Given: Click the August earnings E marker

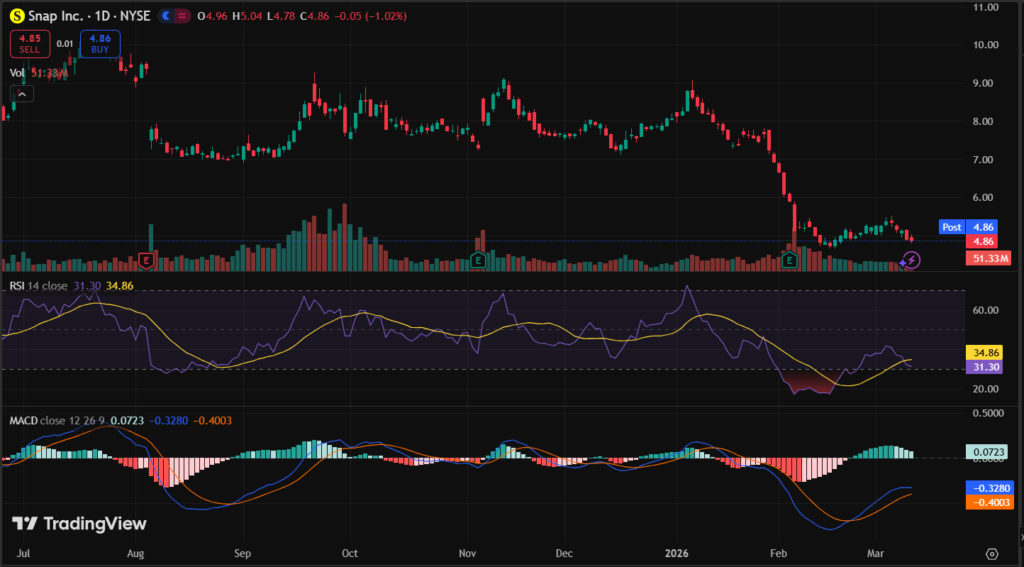Looking at the screenshot, I should tap(147, 260).
